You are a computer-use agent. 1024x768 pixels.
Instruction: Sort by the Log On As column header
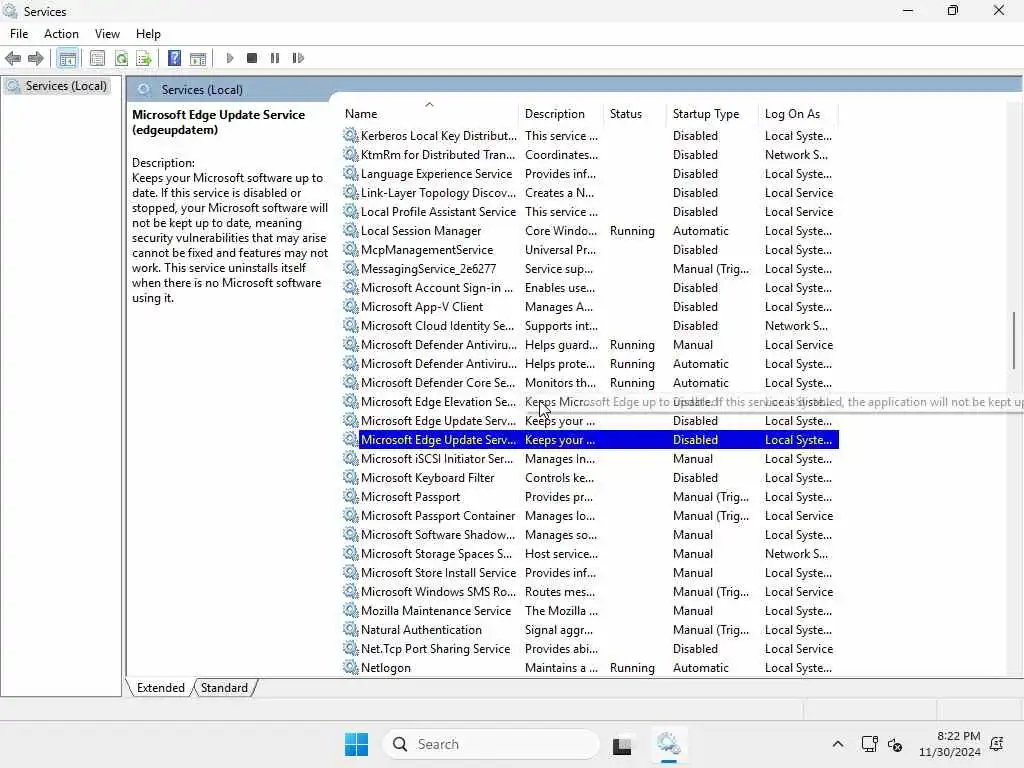click(x=798, y=114)
